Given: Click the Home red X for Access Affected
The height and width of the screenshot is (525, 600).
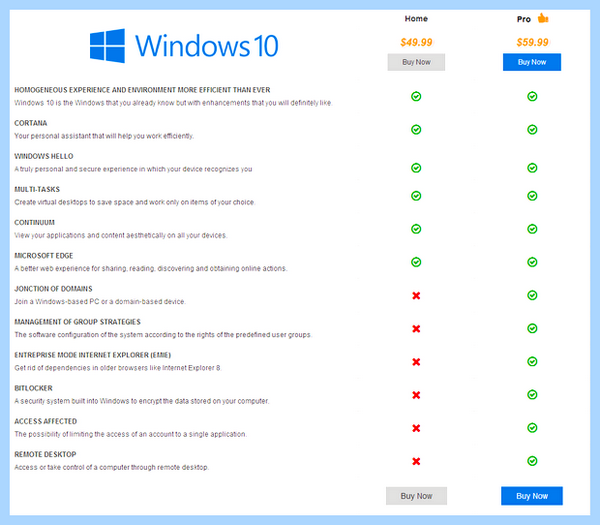Looking at the screenshot, I should point(416,428).
